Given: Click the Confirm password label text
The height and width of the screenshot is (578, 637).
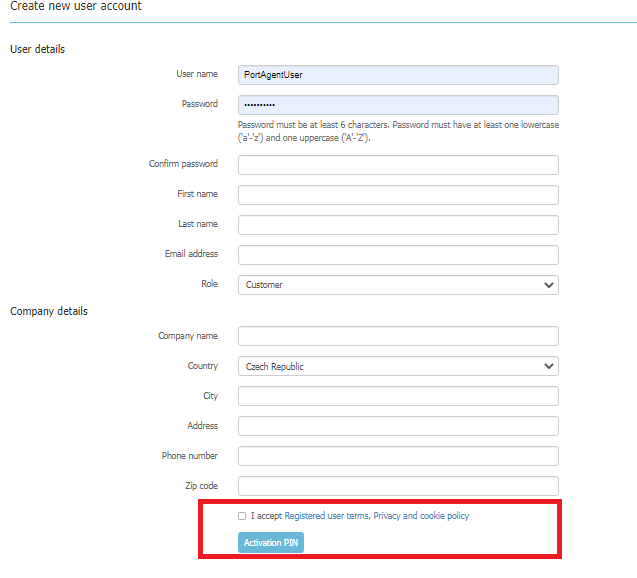Looking at the screenshot, I should [183, 164].
